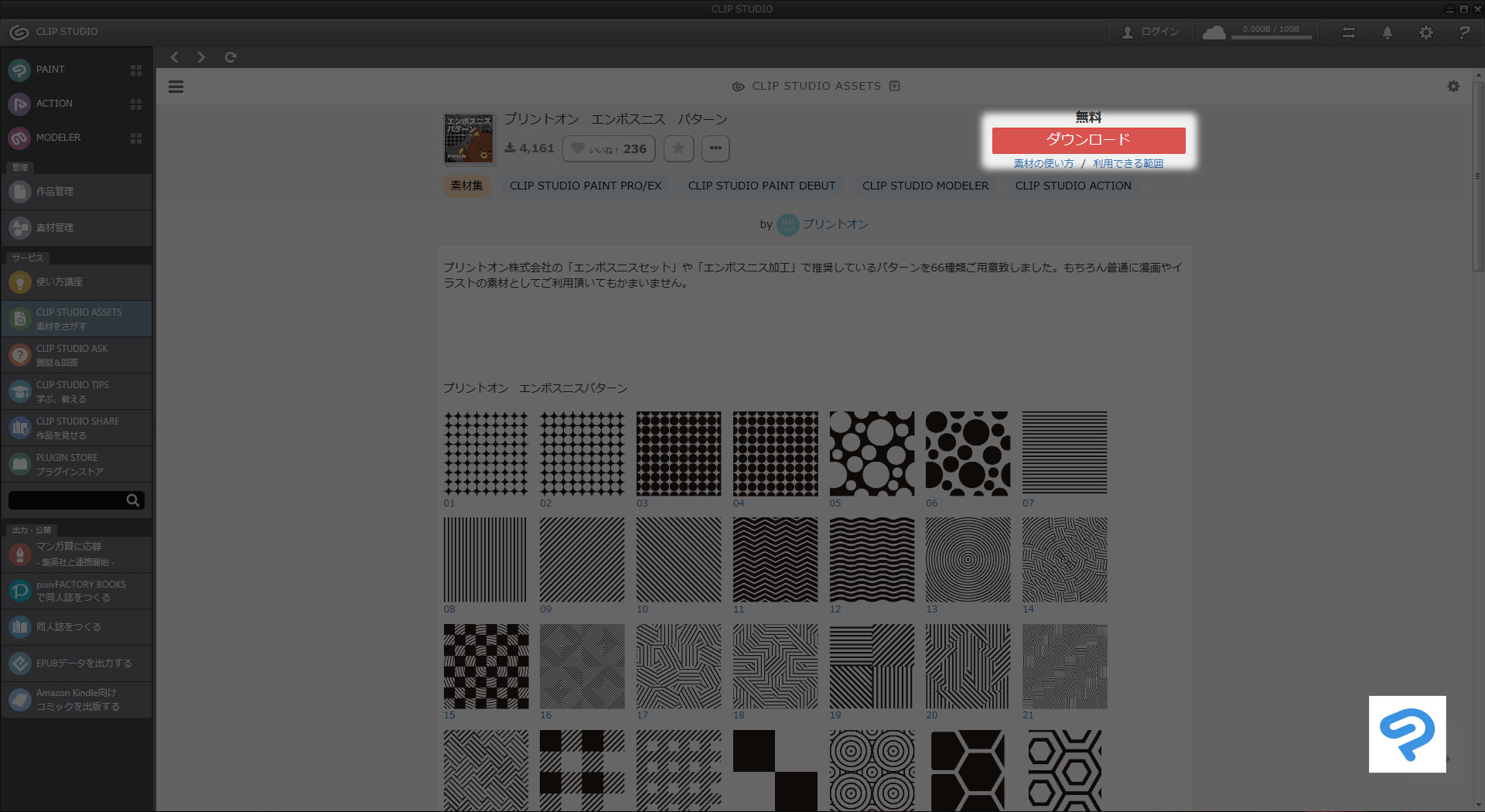Open the transfer queue icon
This screenshot has height=812, width=1485.
tap(1349, 32)
